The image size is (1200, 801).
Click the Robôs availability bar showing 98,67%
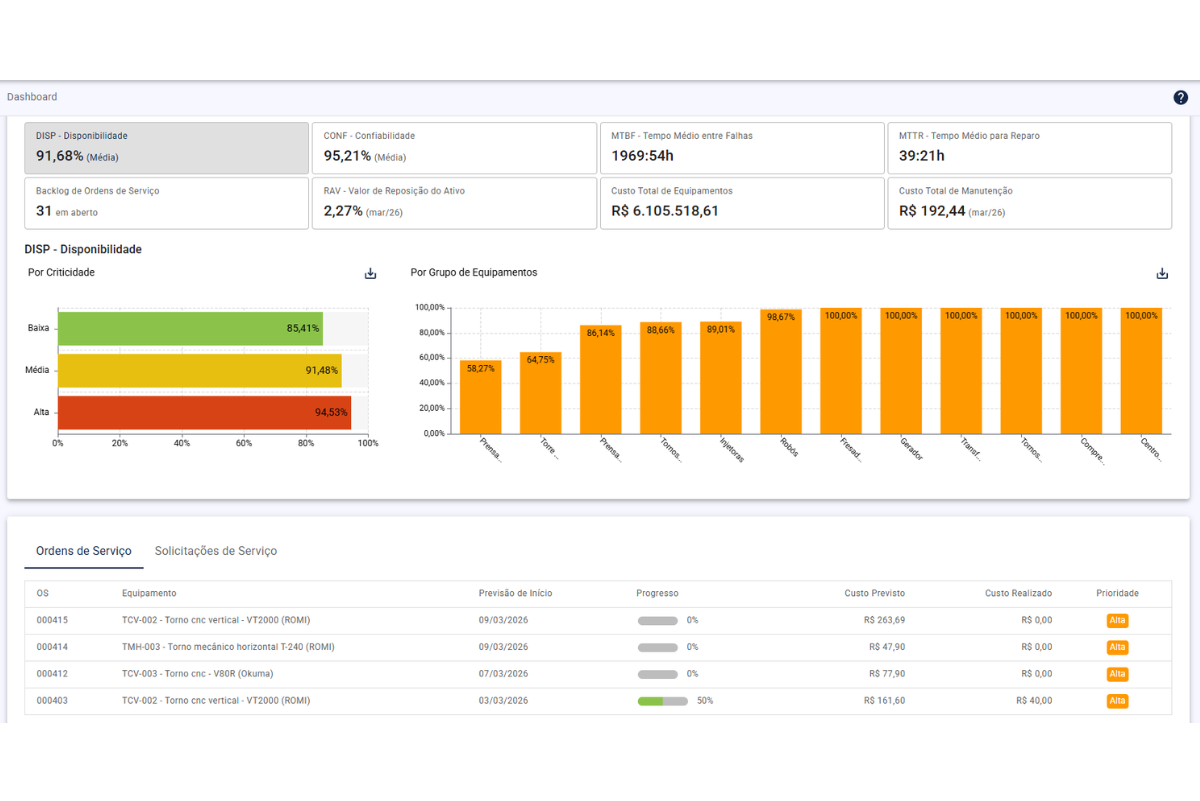pyautogui.click(x=781, y=370)
